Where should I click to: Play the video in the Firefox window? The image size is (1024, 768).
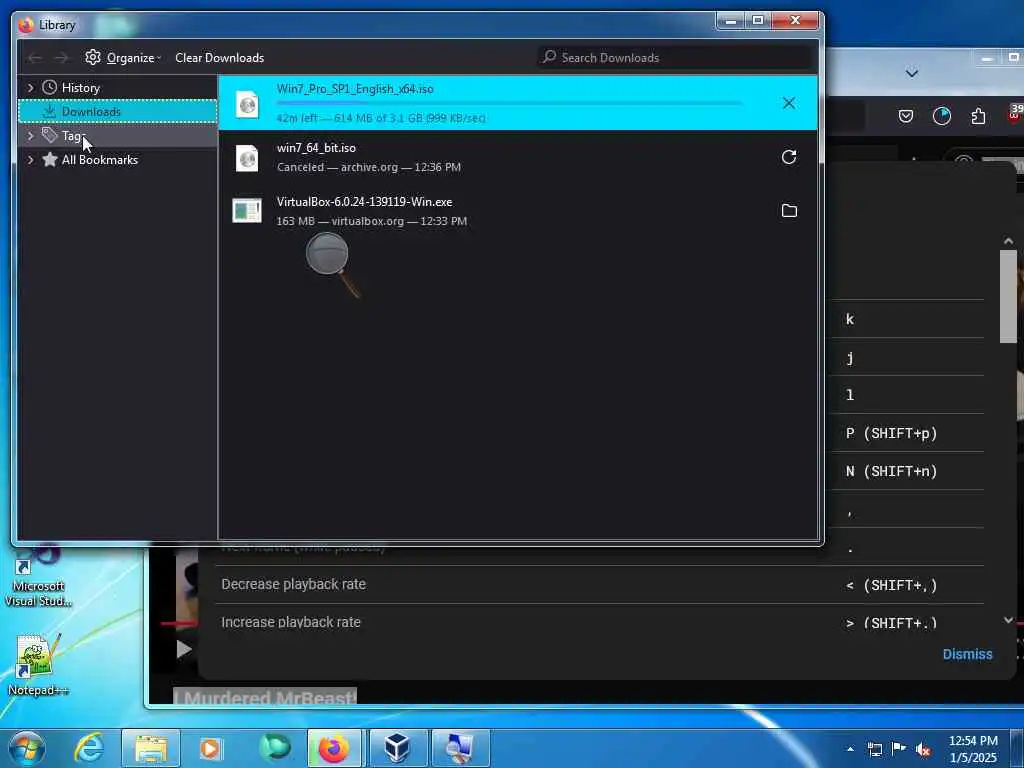pyautogui.click(x=184, y=649)
